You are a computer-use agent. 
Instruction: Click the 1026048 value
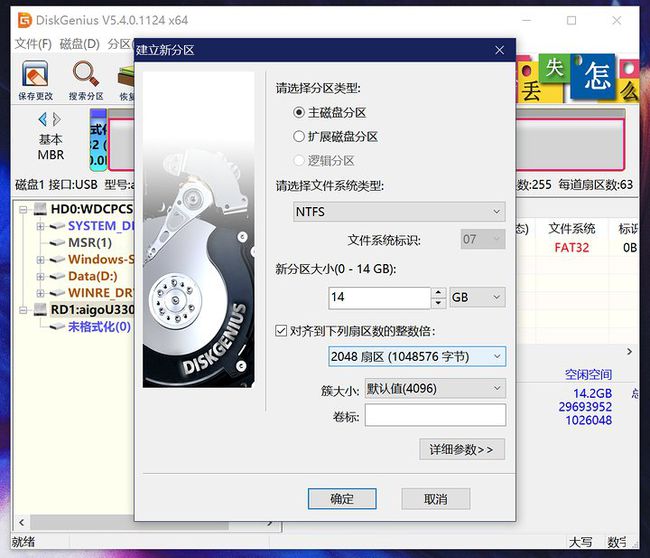pos(589,420)
